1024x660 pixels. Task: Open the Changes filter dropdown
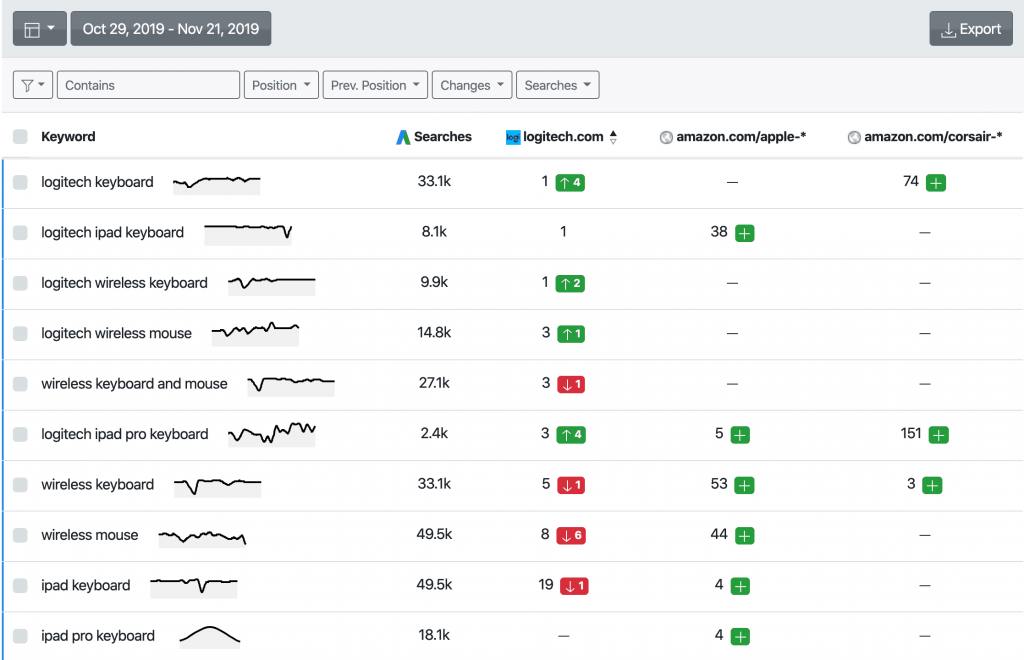472,85
